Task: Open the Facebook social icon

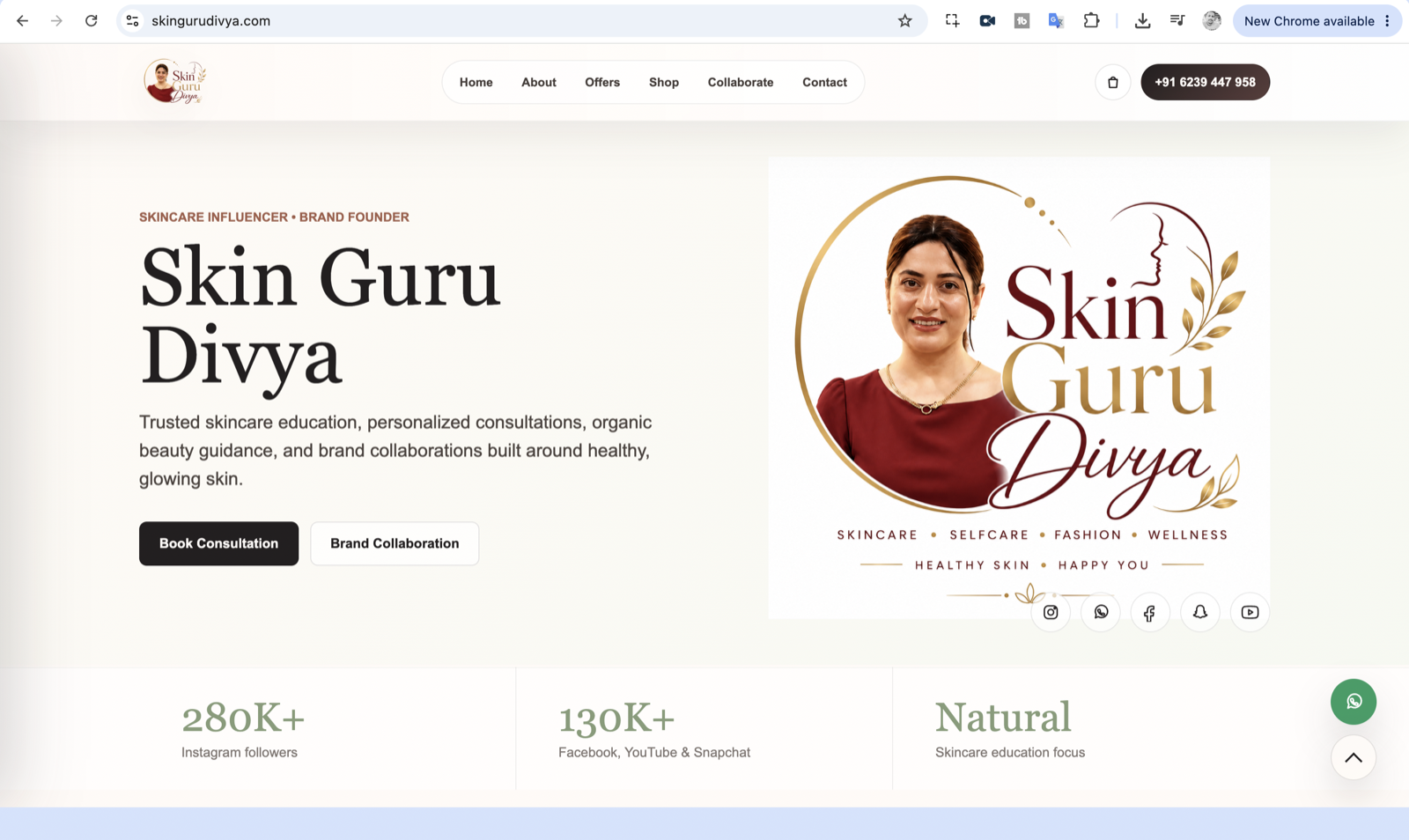Action: pyautogui.click(x=1150, y=612)
